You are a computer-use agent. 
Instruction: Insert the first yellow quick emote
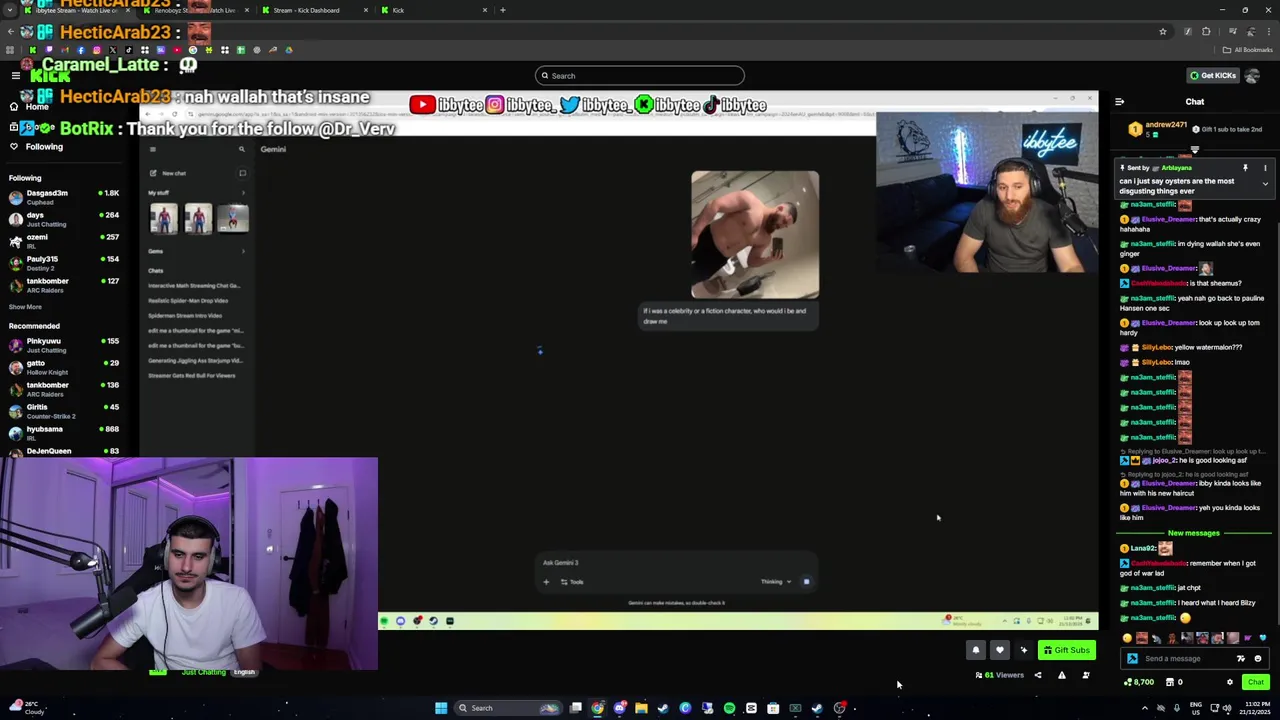pos(1127,638)
